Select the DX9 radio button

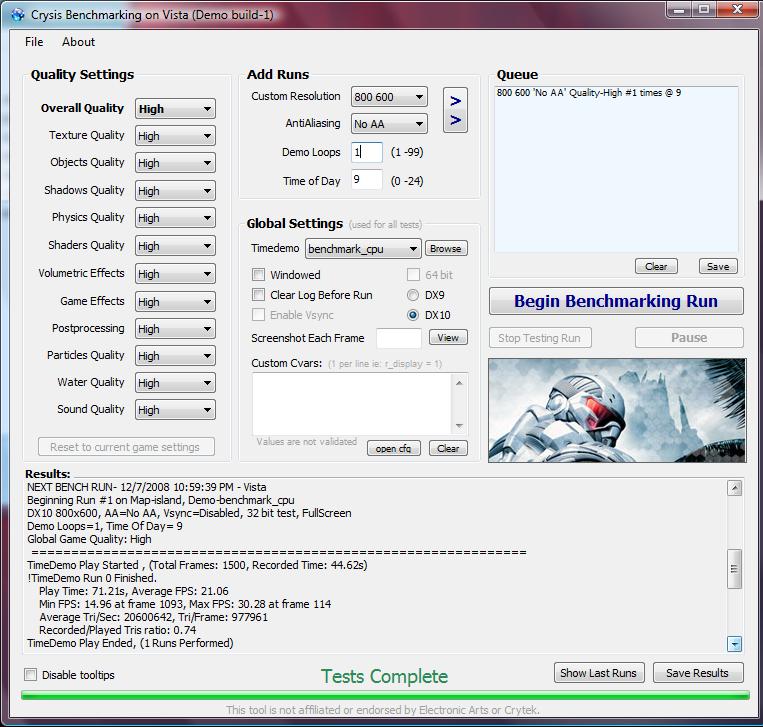tap(413, 295)
